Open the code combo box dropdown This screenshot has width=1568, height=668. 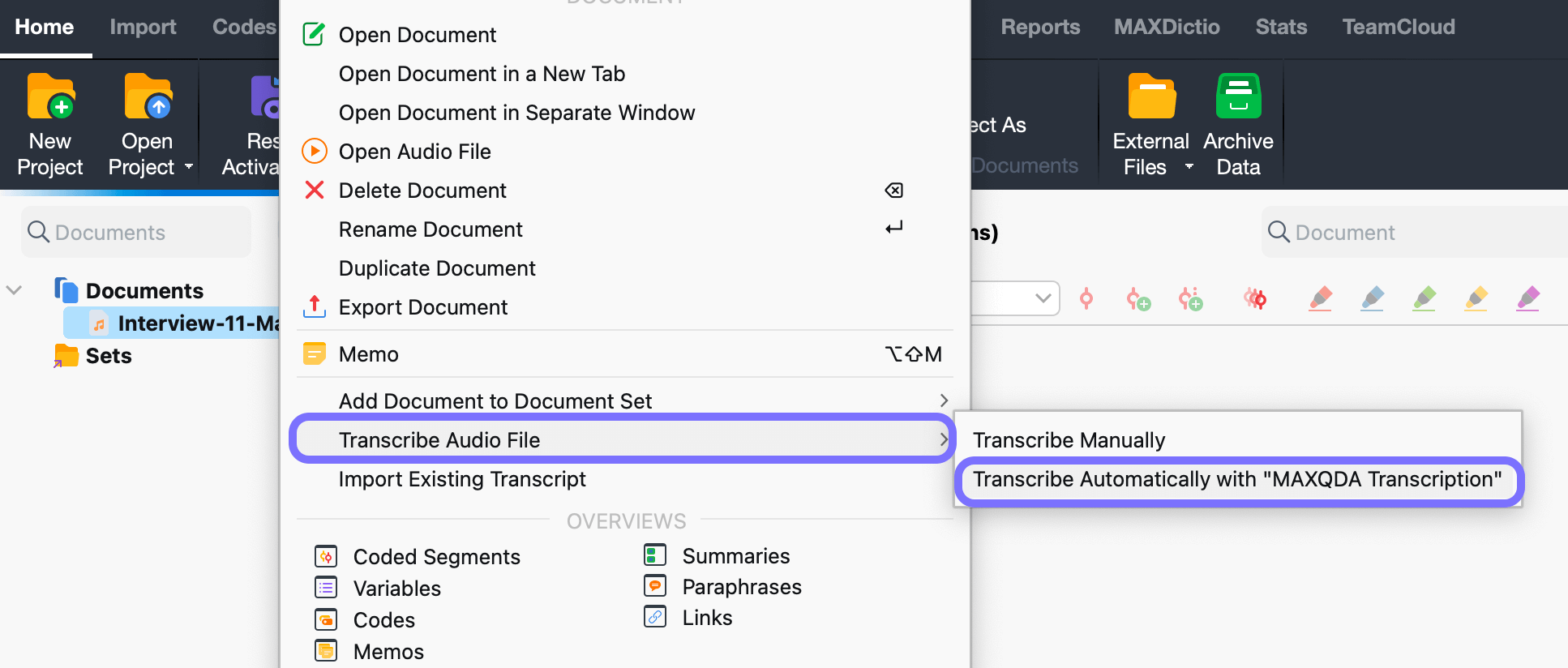pyautogui.click(x=1043, y=298)
